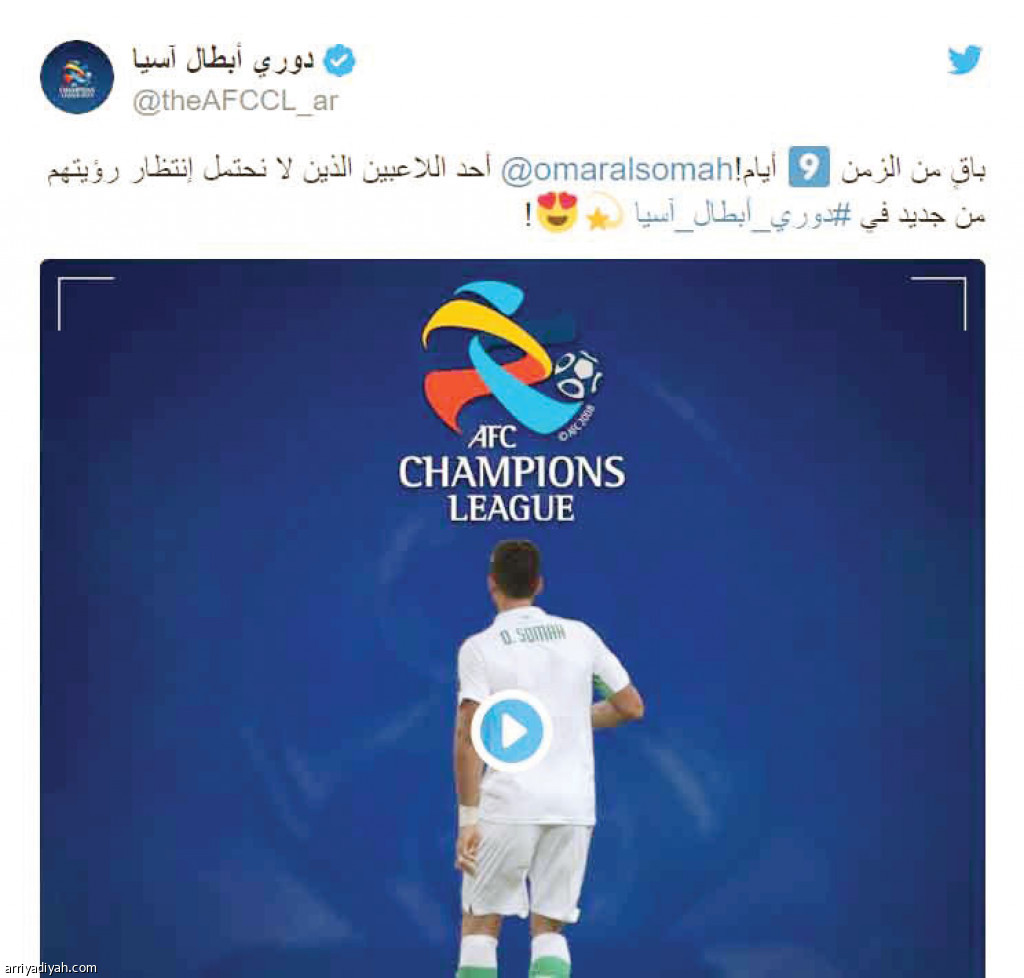Screen dimensions: 1024x978
Task: Click the CHAMPIONS LEAGUE text in the video
Action: (512, 488)
